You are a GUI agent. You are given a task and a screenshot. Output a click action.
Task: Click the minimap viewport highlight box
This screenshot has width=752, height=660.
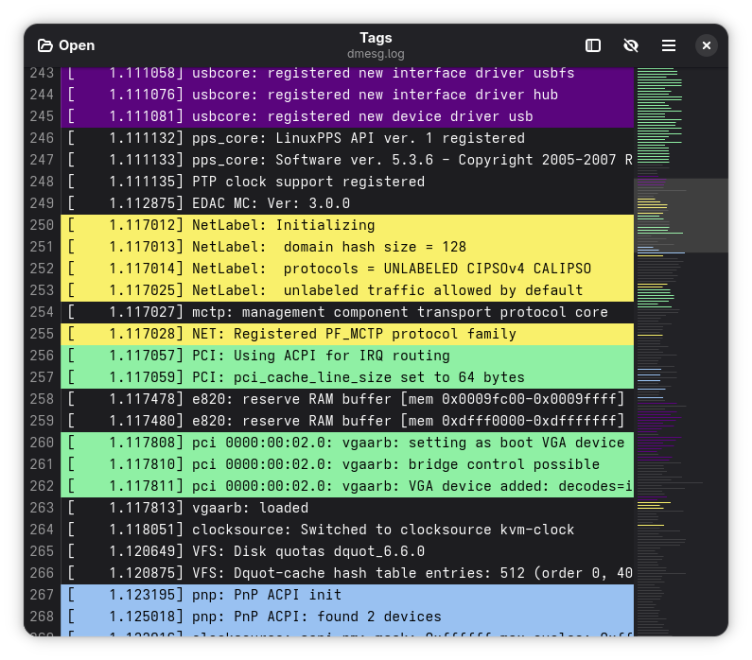681,215
